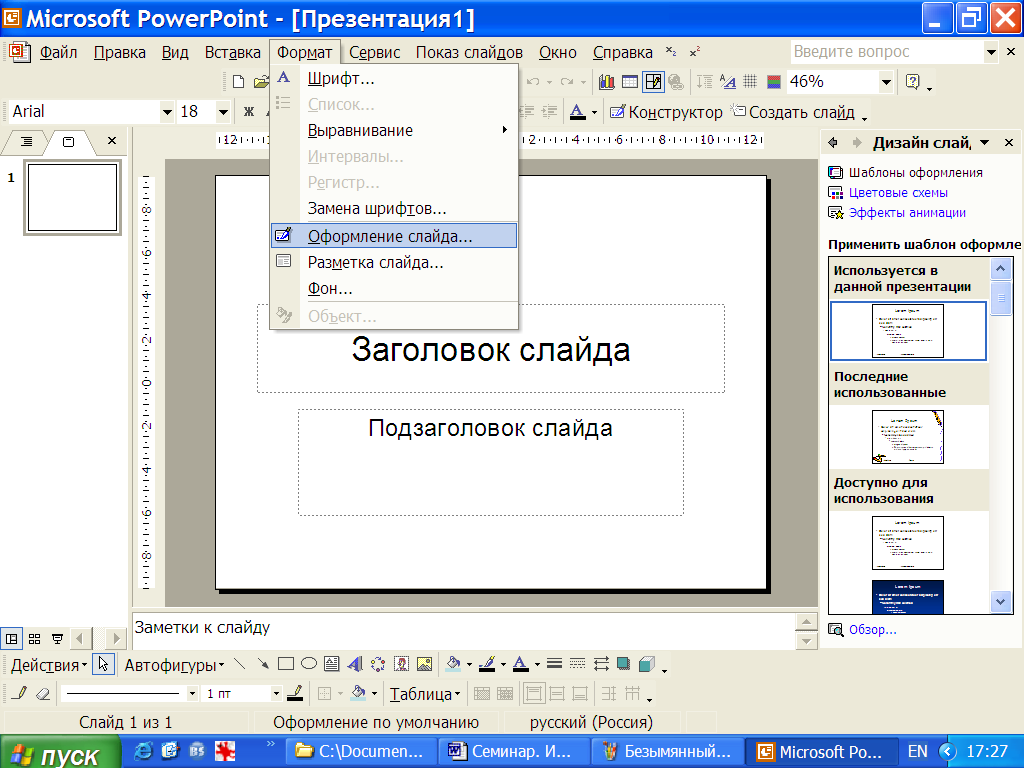The width and height of the screenshot is (1024, 768).
Task: Create a new blank presentation icon
Action: (x=238, y=82)
